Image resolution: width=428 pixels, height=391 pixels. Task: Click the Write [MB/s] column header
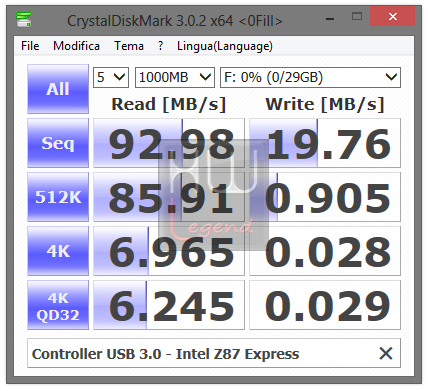click(x=325, y=104)
